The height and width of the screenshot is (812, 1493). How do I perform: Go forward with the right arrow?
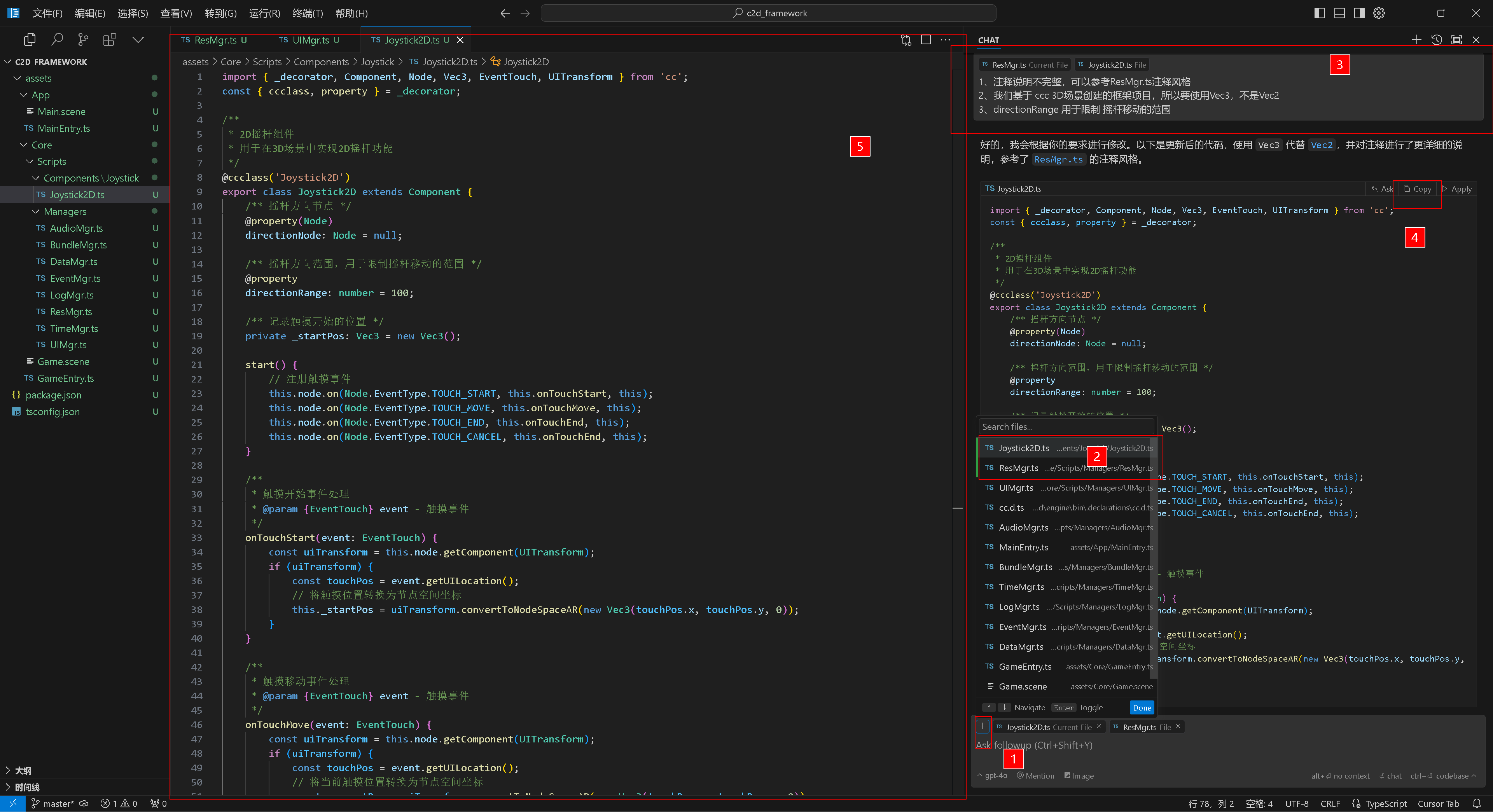525,13
